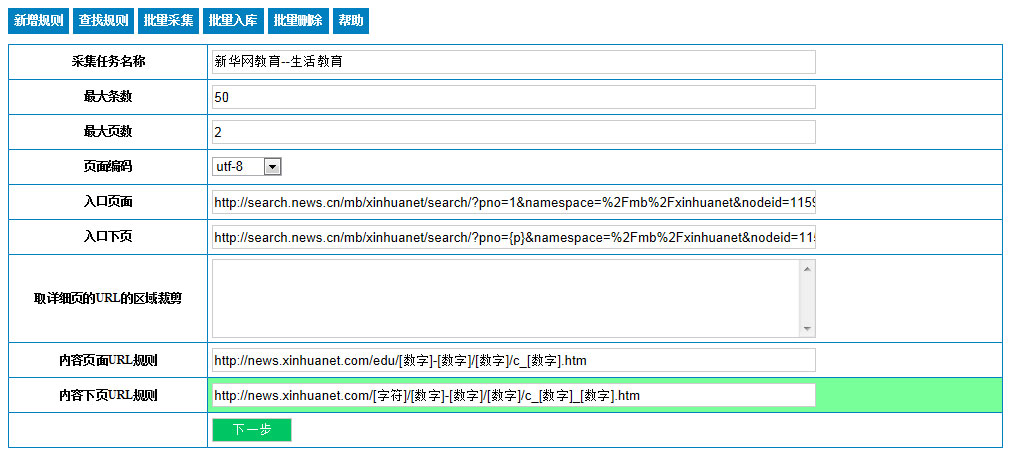
Task: Click the 内容页面URL规则 input field
Action: (x=513, y=360)
